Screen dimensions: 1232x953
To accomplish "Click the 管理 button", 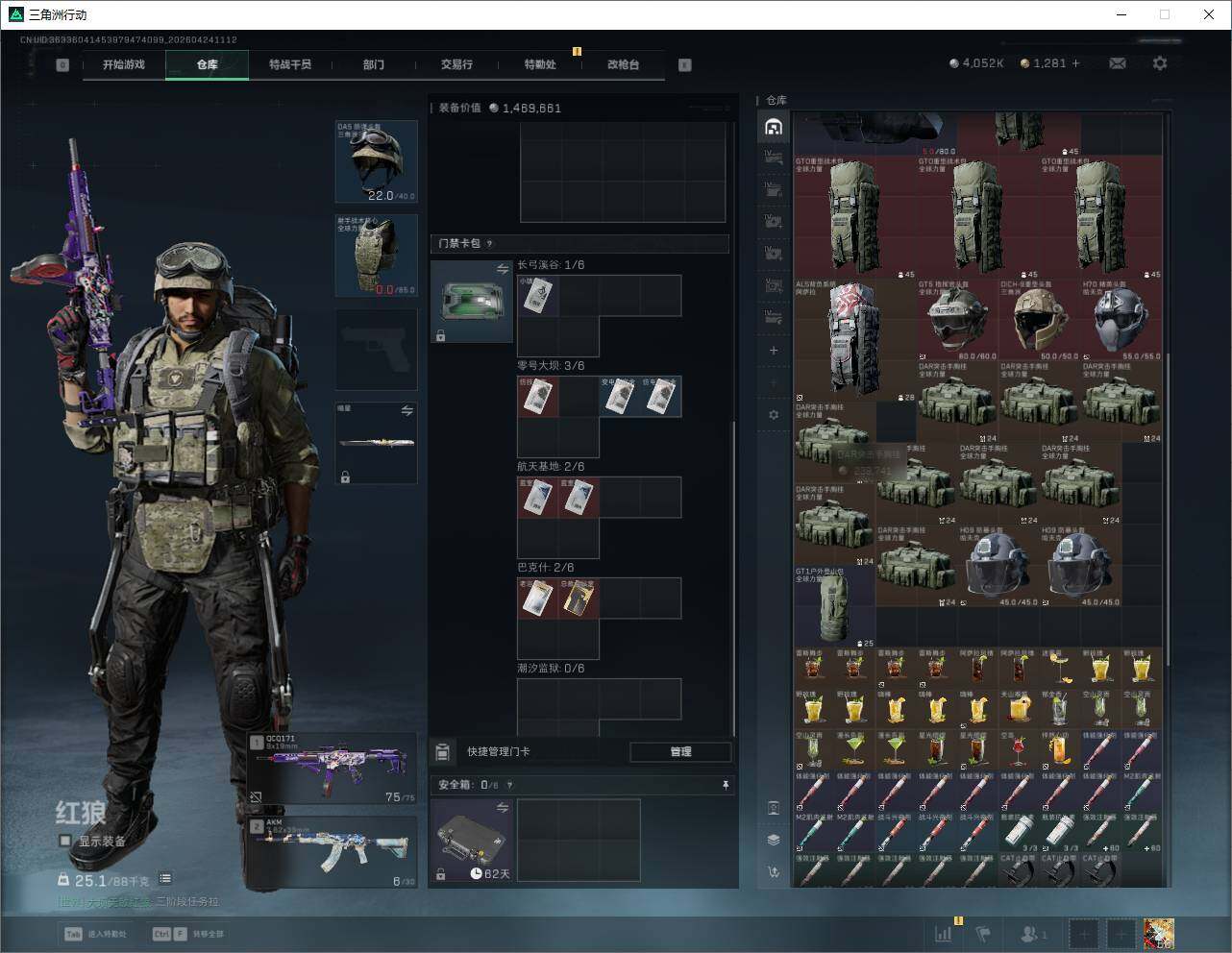I will 680,751.
